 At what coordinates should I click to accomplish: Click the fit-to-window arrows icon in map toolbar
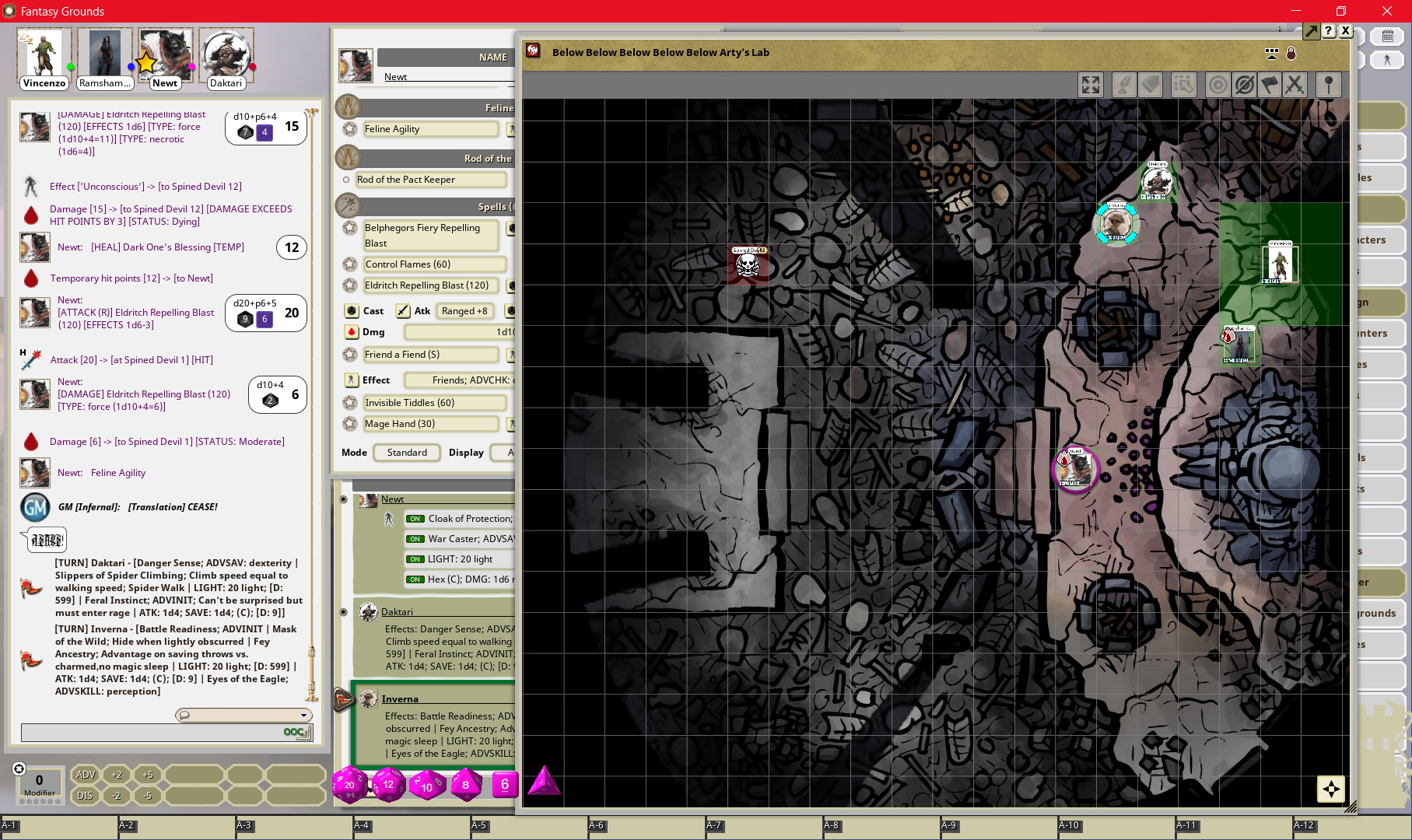1091,85
